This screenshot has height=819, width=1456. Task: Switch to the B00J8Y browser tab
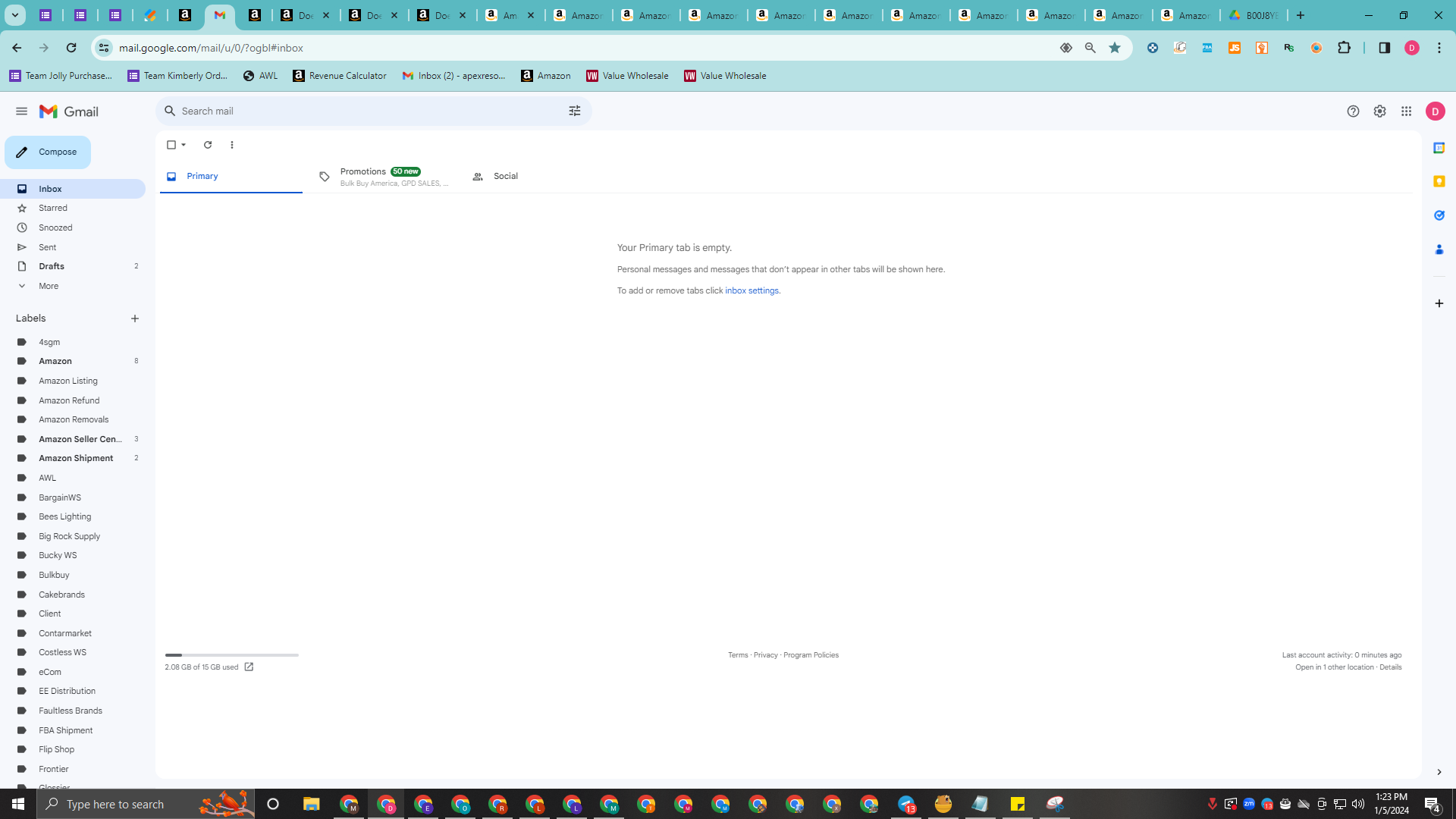1254,15
